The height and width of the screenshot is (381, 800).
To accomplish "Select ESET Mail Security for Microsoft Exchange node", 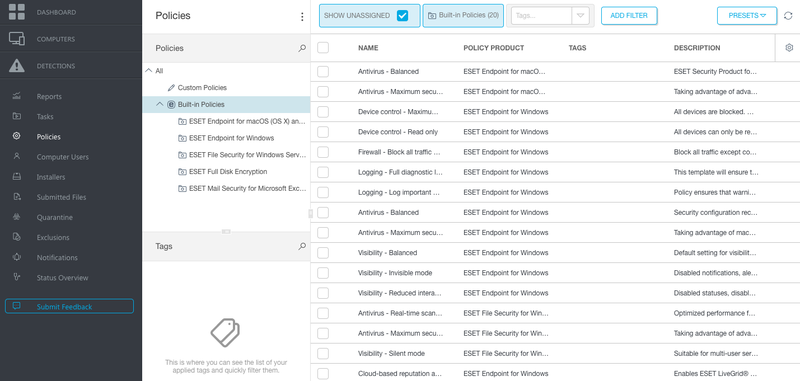I will (247, 188).
